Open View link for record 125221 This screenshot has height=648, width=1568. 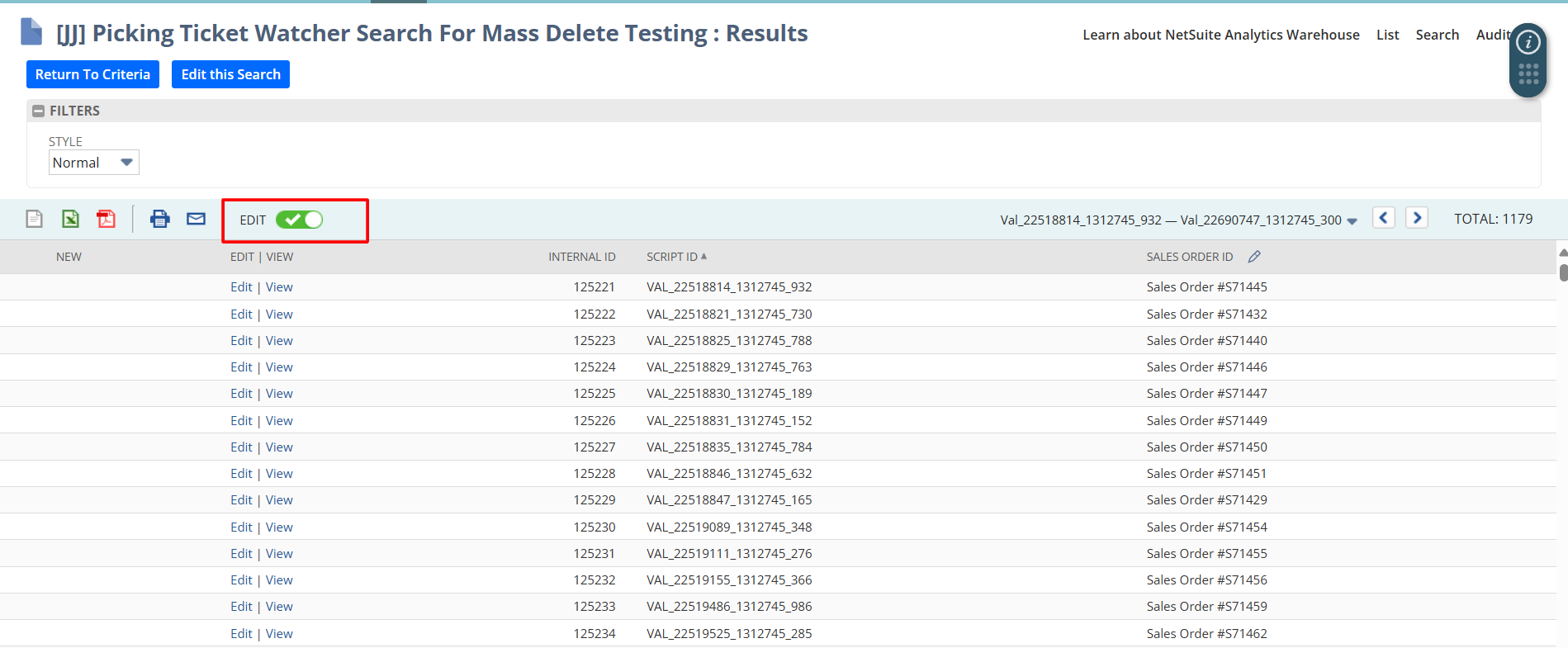pyautogui.click(x=279, y=287)
